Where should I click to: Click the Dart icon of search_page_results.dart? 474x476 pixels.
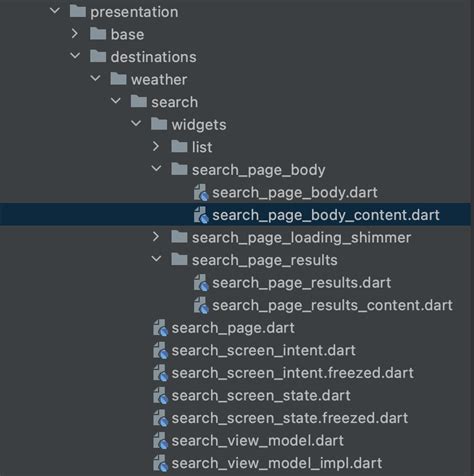201,283
